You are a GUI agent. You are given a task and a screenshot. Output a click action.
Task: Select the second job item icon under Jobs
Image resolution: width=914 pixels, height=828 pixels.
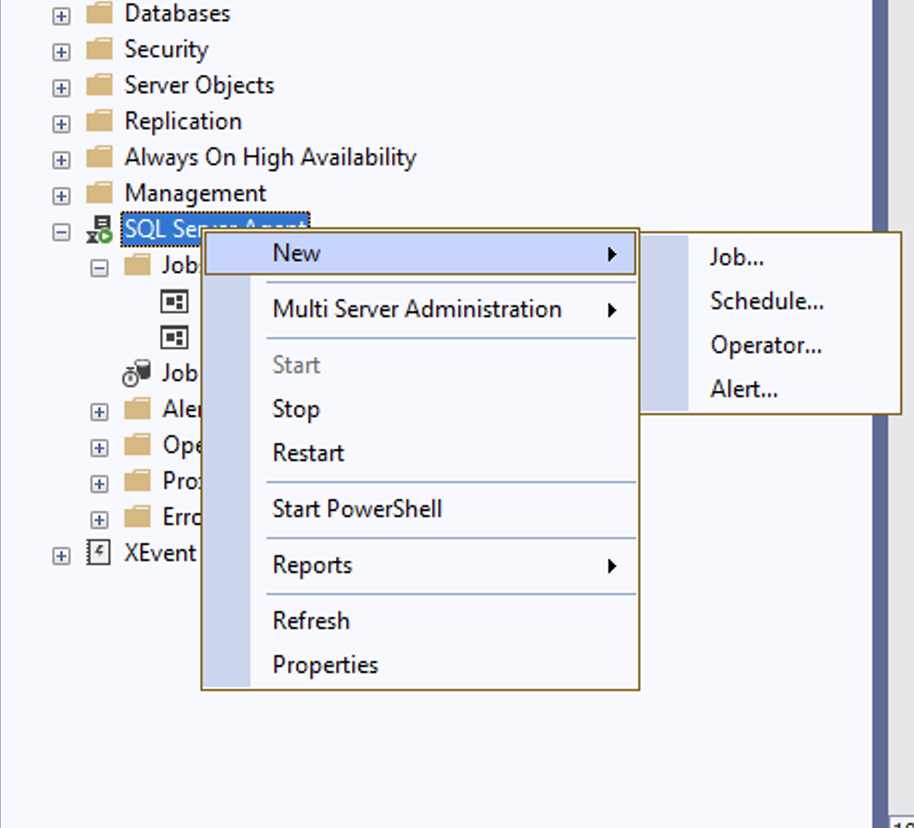[x=174, y=337]
